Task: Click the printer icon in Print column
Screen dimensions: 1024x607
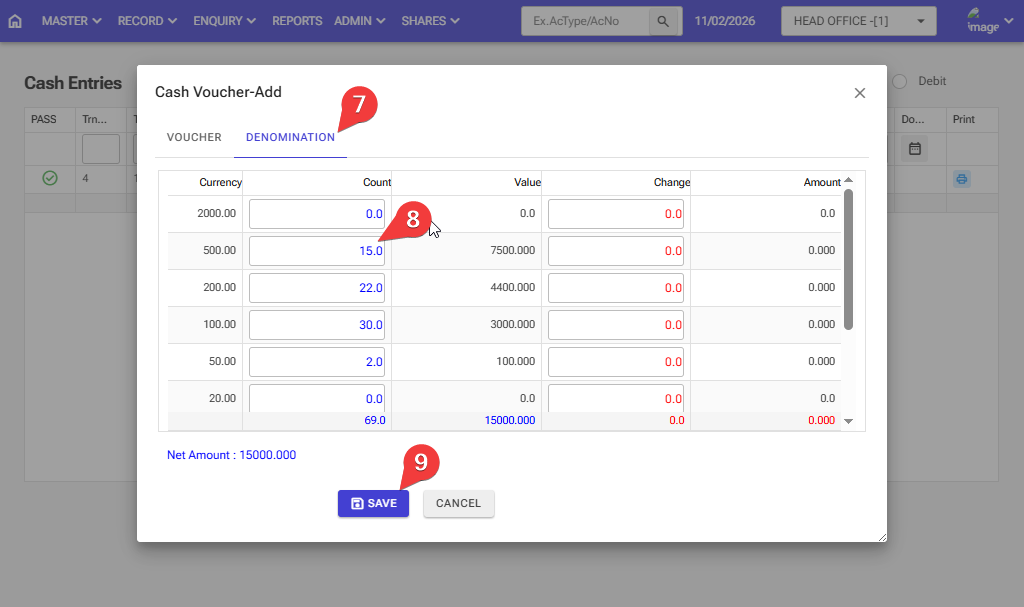Action: (x=961, y=179)
